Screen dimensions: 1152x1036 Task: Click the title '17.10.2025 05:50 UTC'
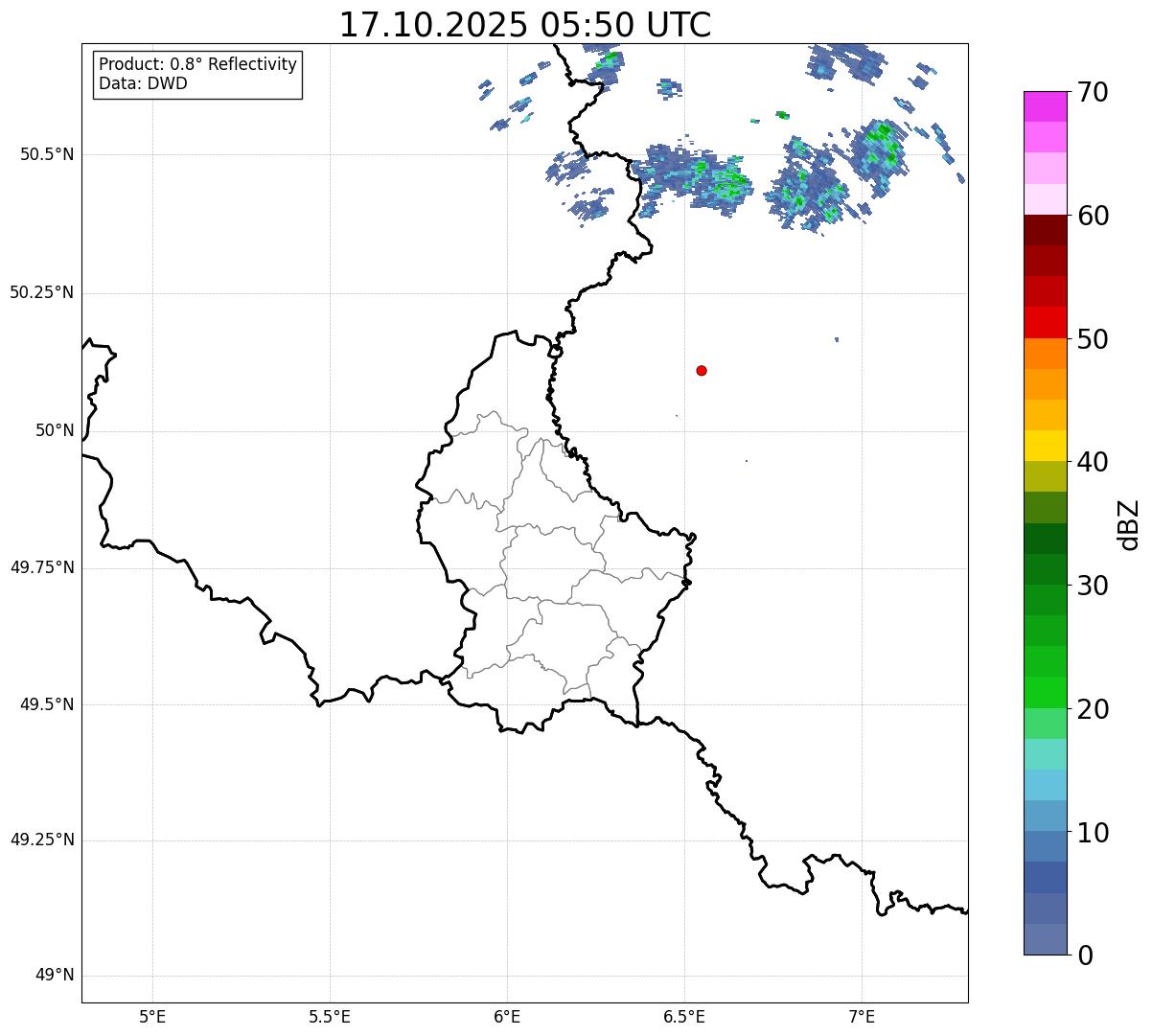click(x=525, y=25)
